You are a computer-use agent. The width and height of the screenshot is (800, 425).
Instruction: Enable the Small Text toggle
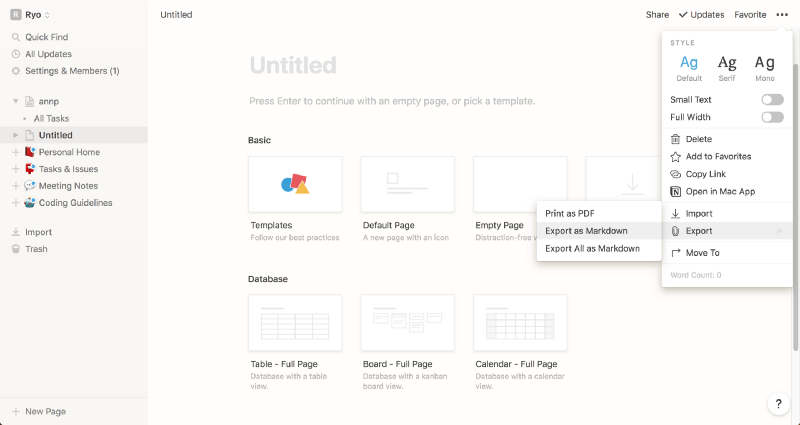(x=772, y=99)
